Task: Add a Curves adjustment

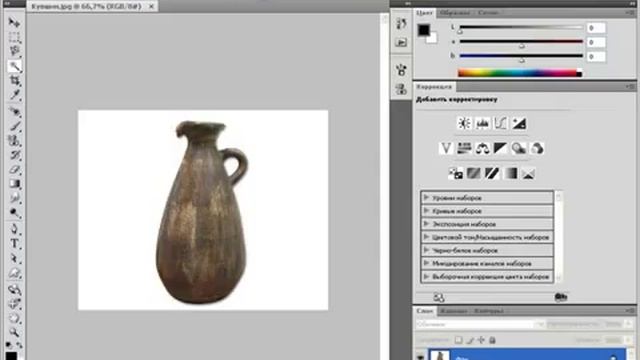Action: (501, 123)
